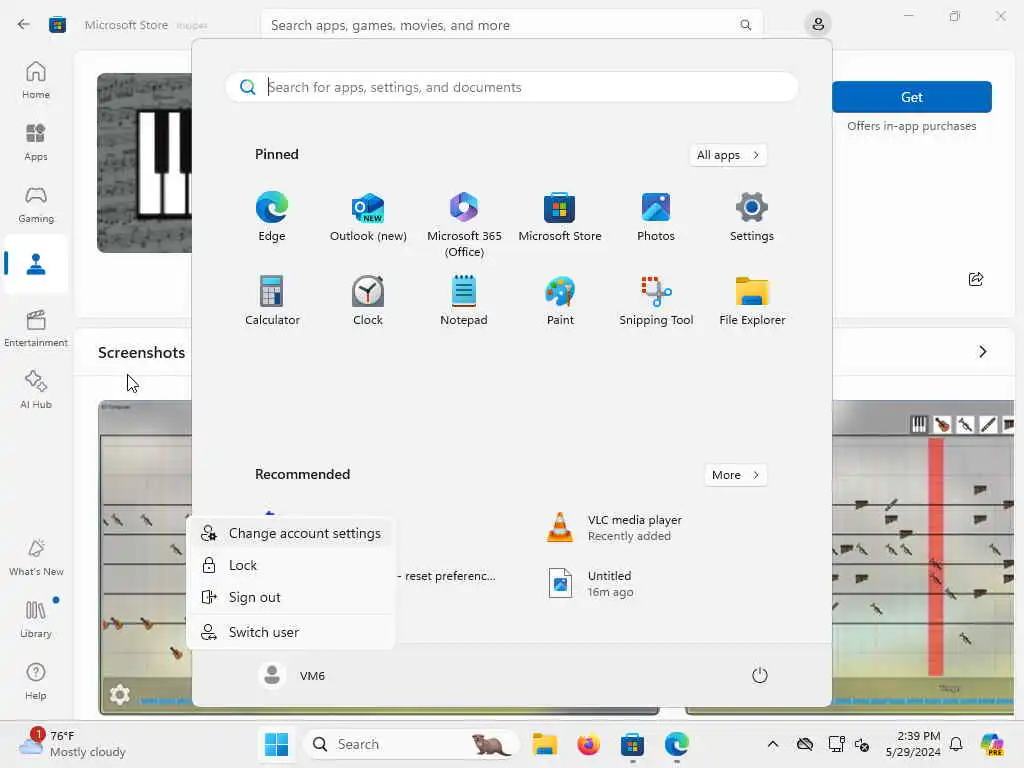Open Edge from pinned apps
Viewport: 1024px width, 768px height.
pyautogui.click(x=272, y=217)
